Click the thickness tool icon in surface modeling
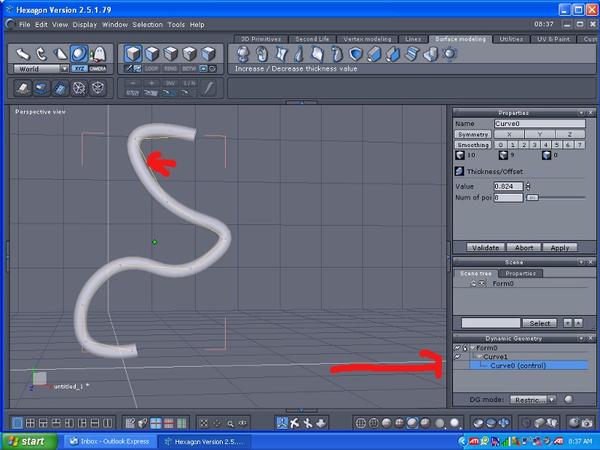 pyautogui.click(x=374, y=54)
